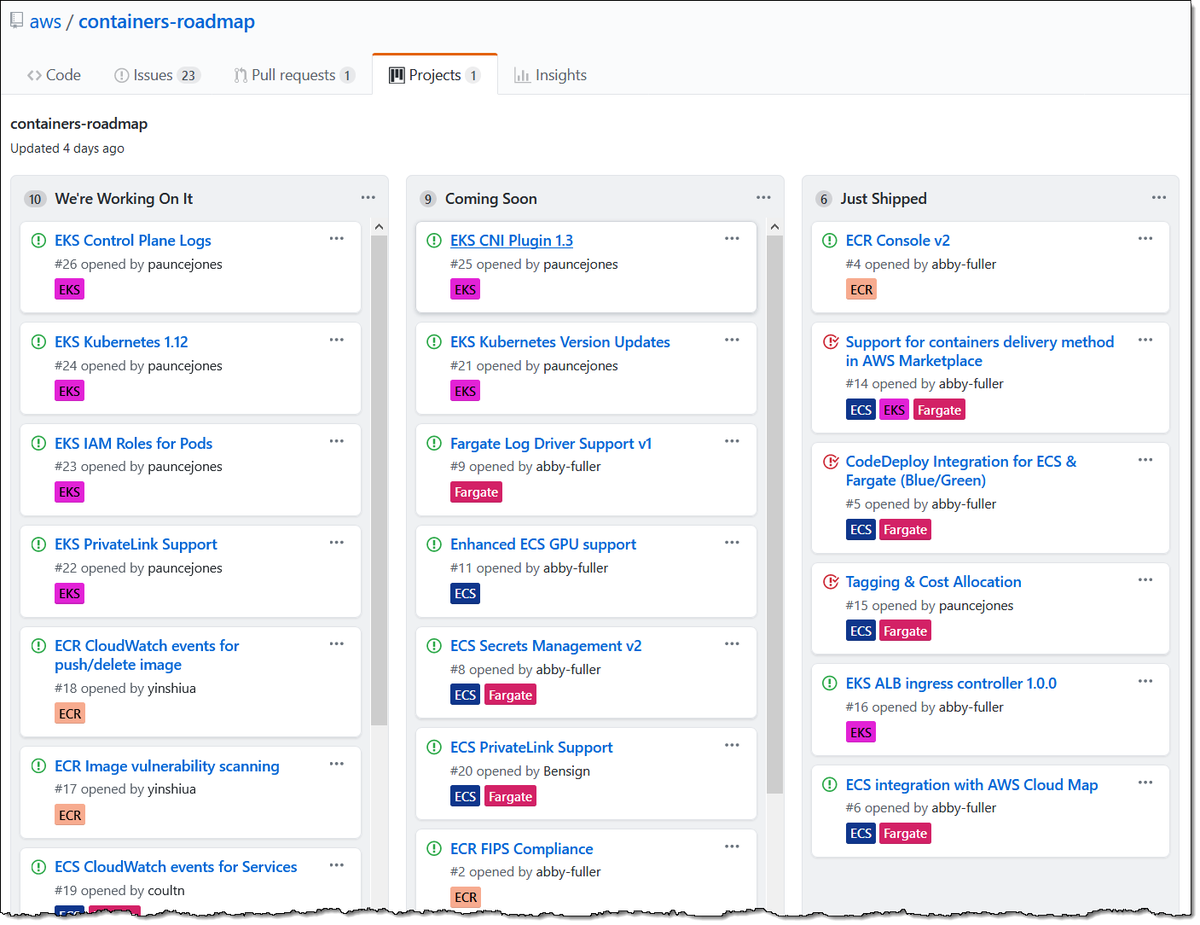The image size is (1200, 925).
Task: Open the card menu for EKS Control Plane Logs
Action: [x=337, y=239]
